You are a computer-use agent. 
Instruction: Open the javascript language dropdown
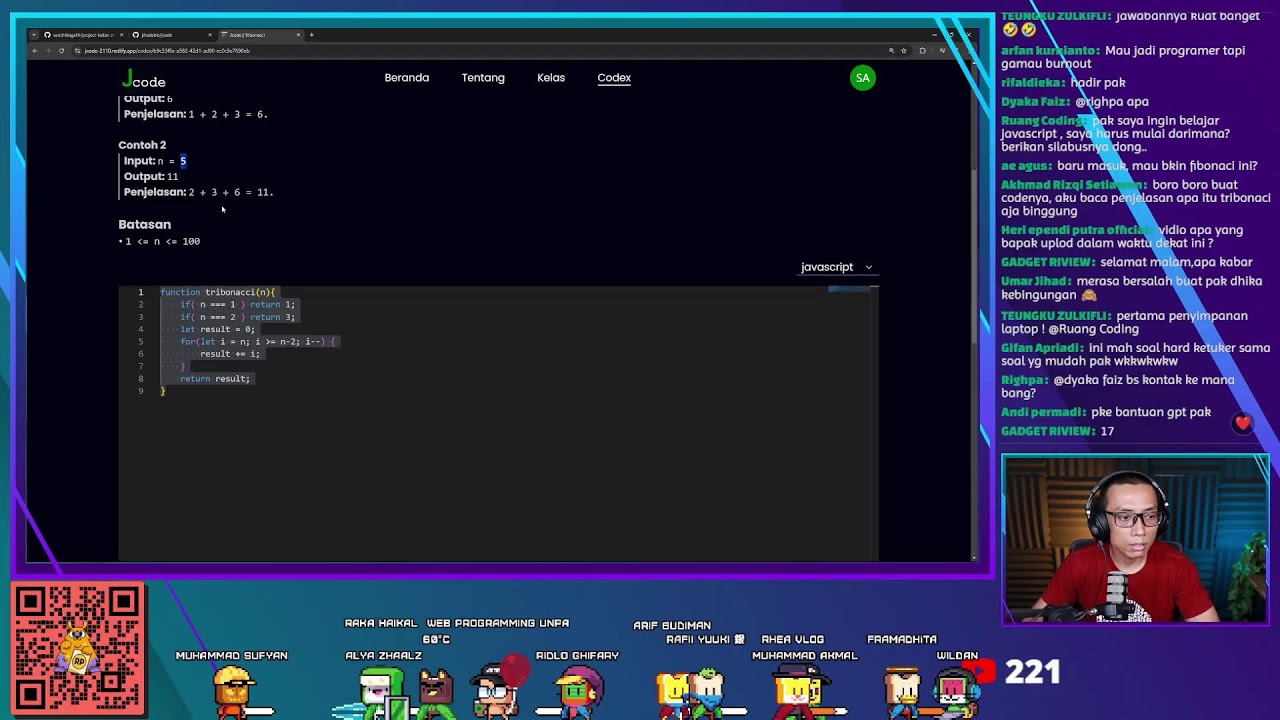837,267
